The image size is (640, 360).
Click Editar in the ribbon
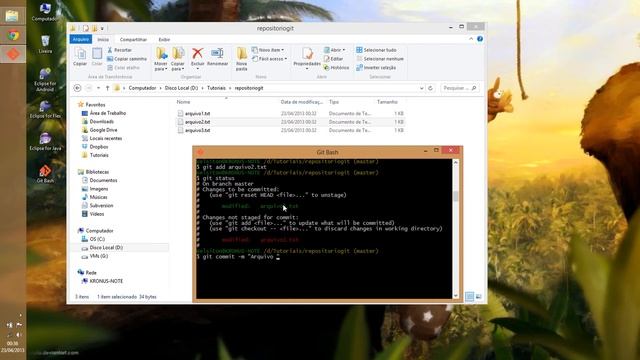click(x=333, y=59)
